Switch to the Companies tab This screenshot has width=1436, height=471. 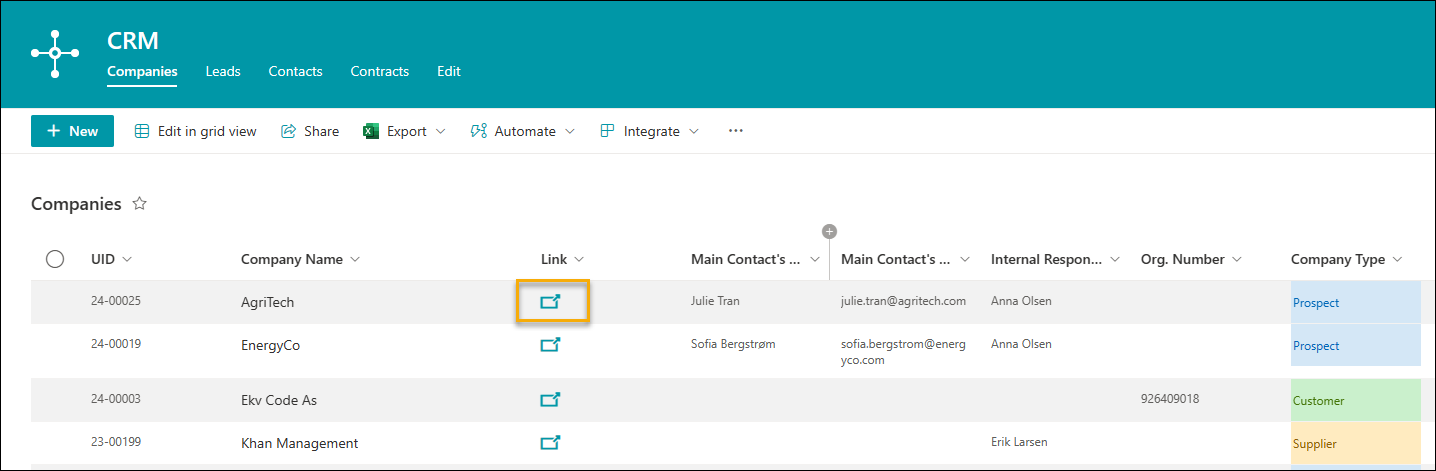point(142,71)
